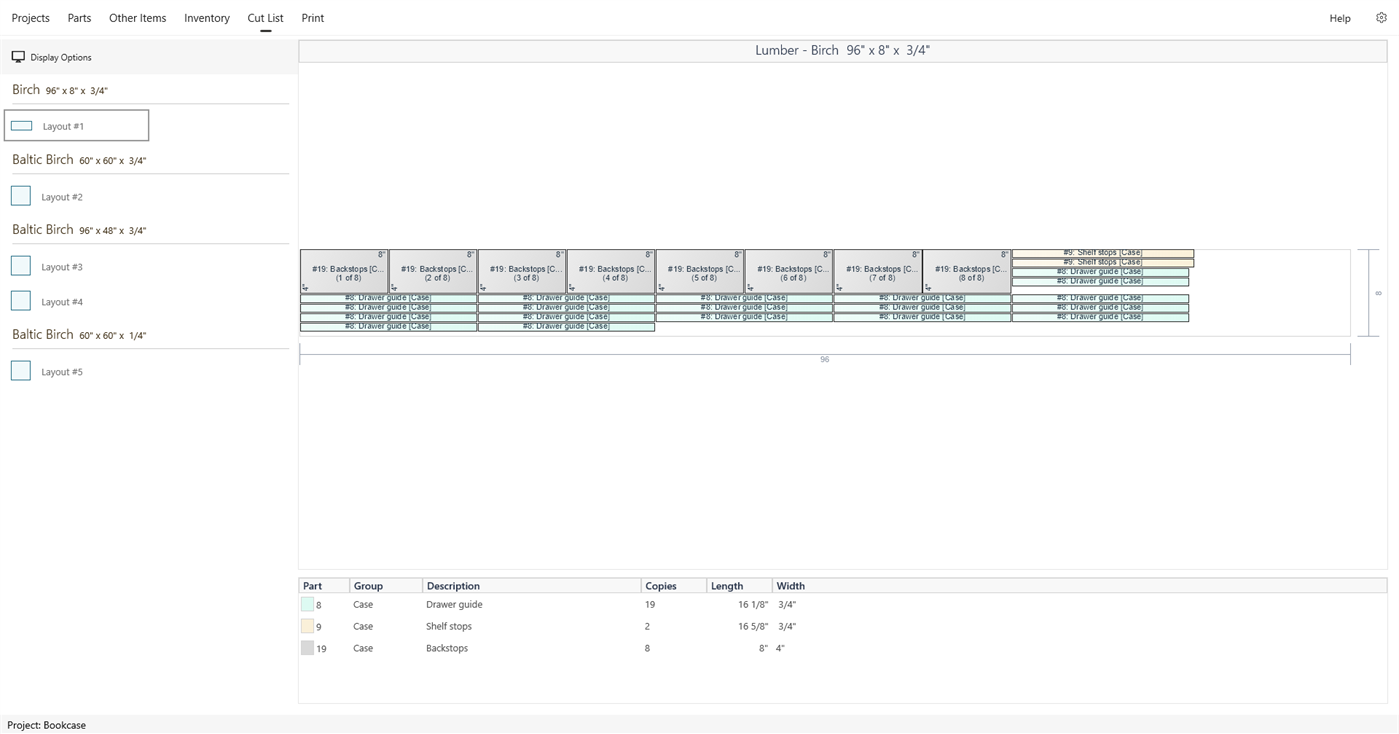Select Backstops piece 8 of 8

click(x=968, y=271)
